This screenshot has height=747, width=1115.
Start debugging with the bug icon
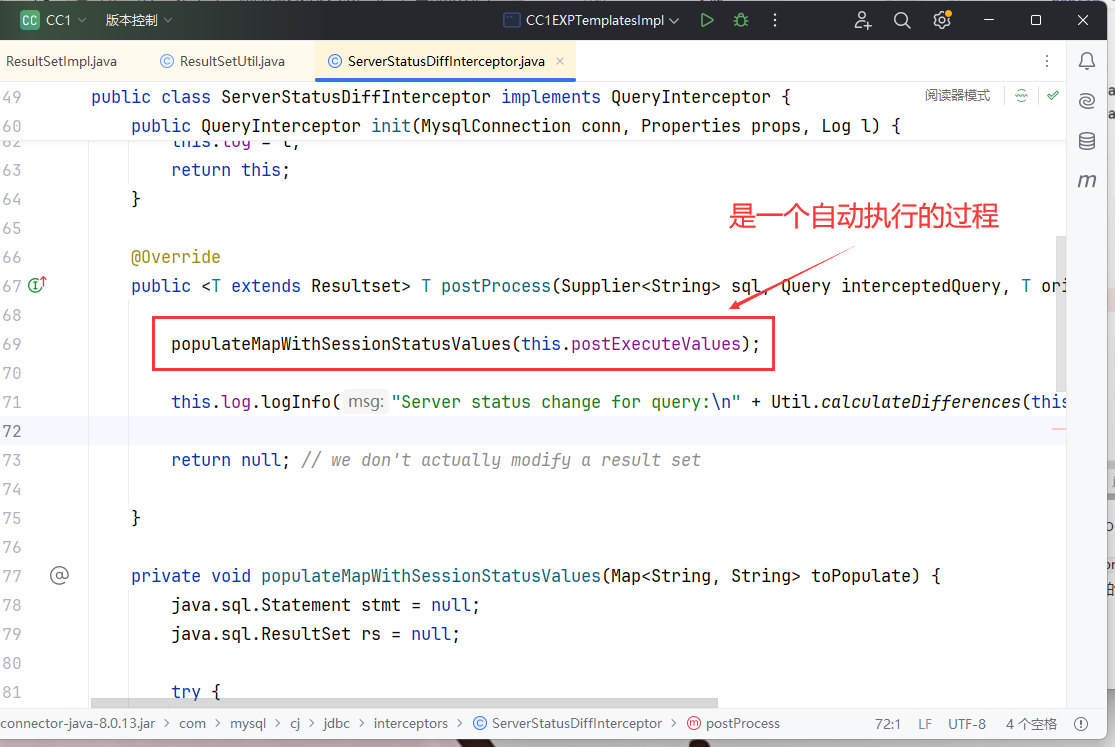740,20
